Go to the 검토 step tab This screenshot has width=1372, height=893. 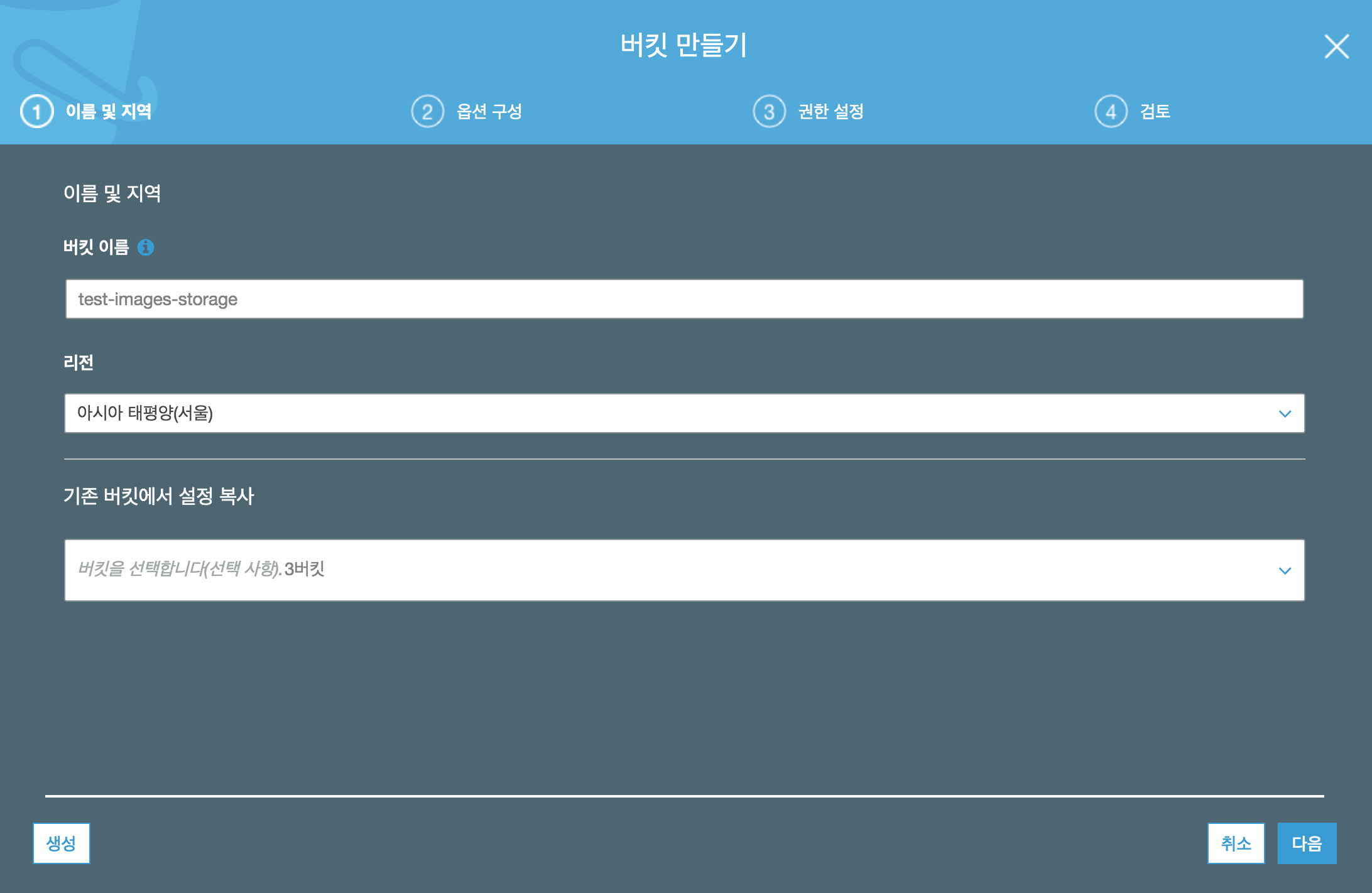point(1155,112)
